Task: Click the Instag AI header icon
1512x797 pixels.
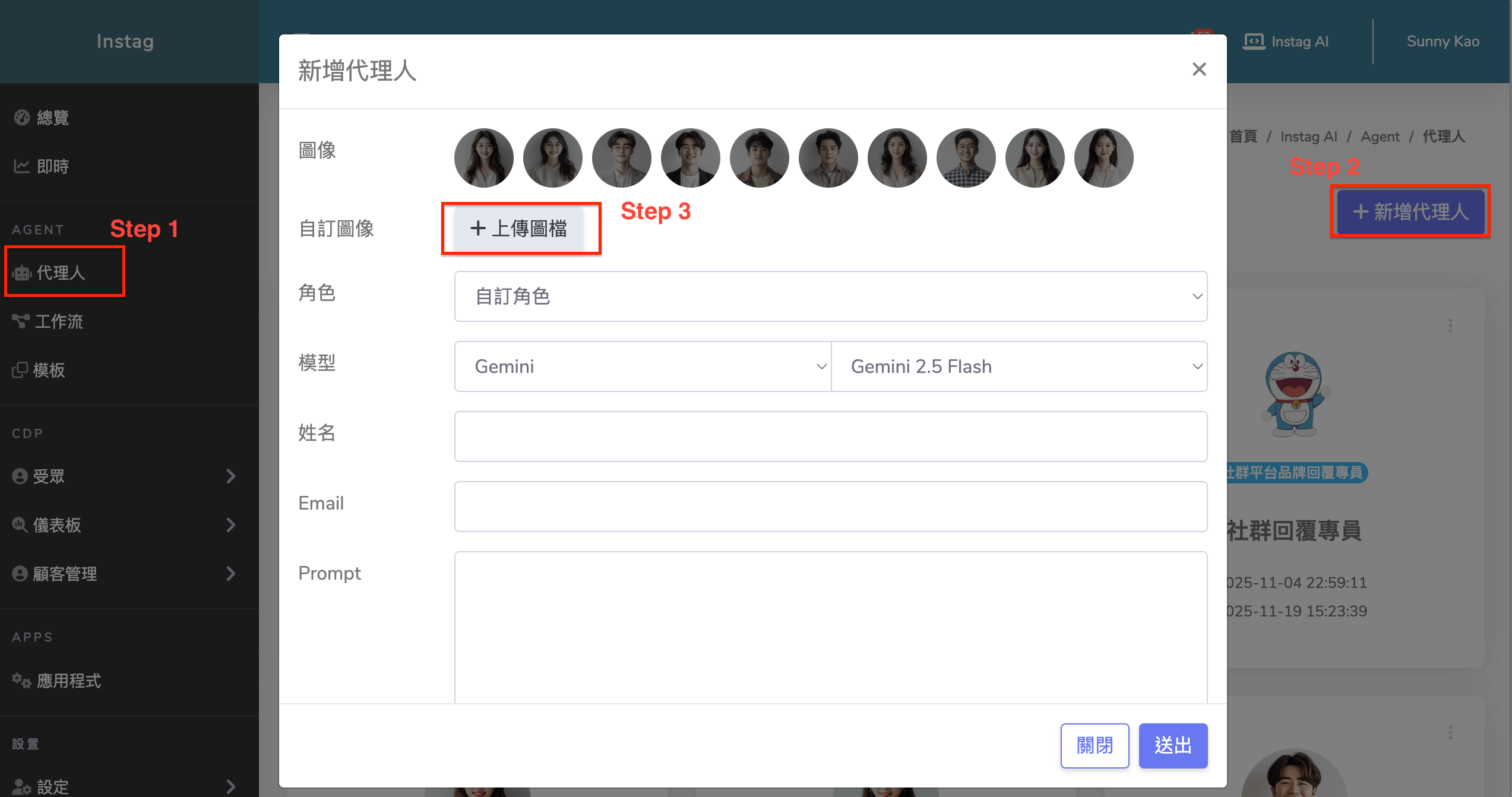Action: click(1254, 42)
